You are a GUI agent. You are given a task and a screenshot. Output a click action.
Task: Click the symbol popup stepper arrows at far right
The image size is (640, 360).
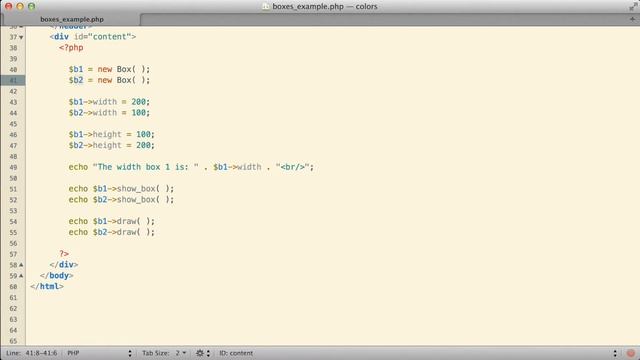[x=615, y=353]
